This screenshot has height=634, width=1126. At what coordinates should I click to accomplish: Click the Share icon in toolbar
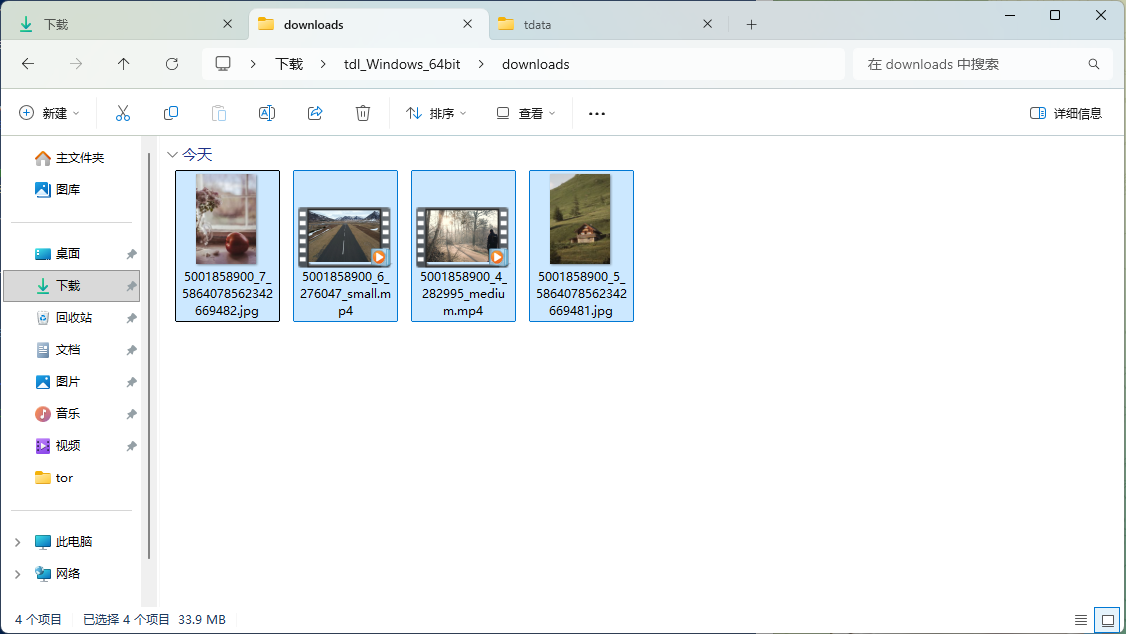pos(315,114)
